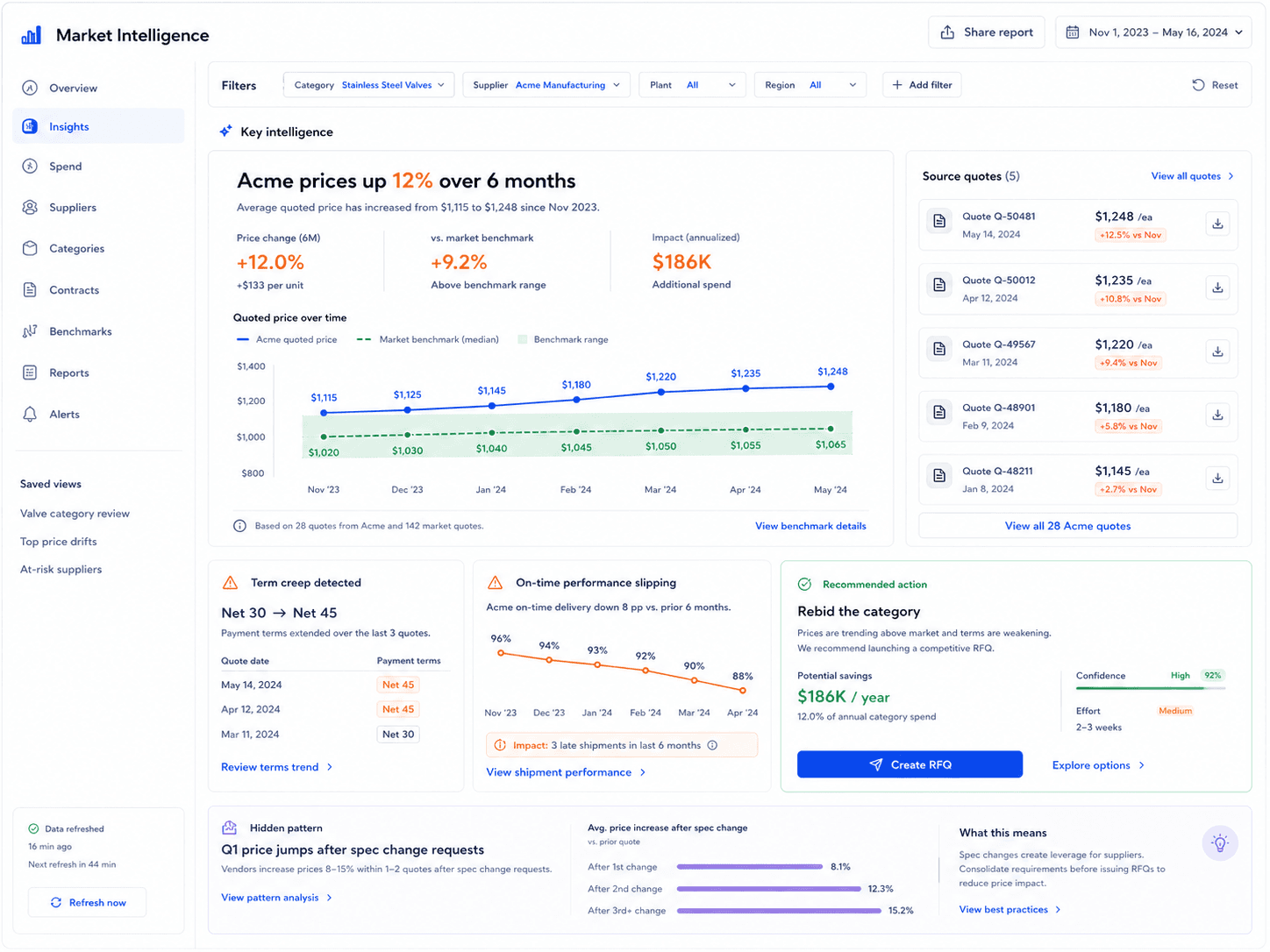Click the Recommended action checkmark icon
1270x952 pixels.
(804, 584)
